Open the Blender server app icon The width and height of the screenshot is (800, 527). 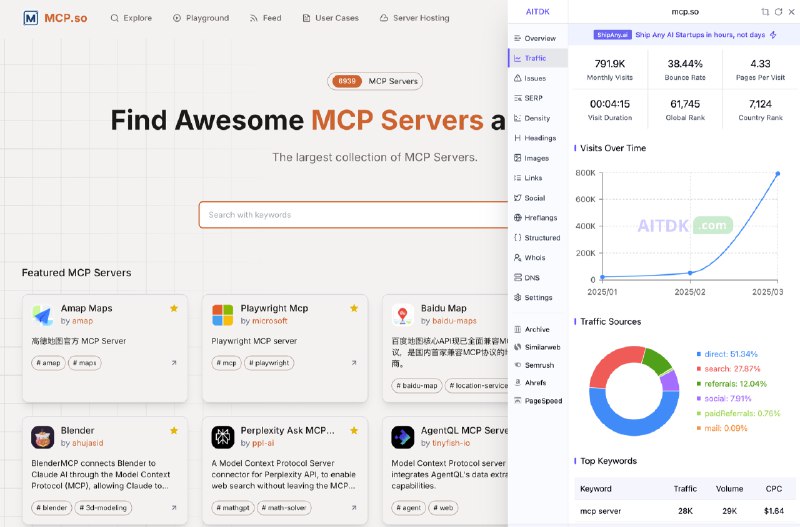pyautogui.click(x=42, y=437)
